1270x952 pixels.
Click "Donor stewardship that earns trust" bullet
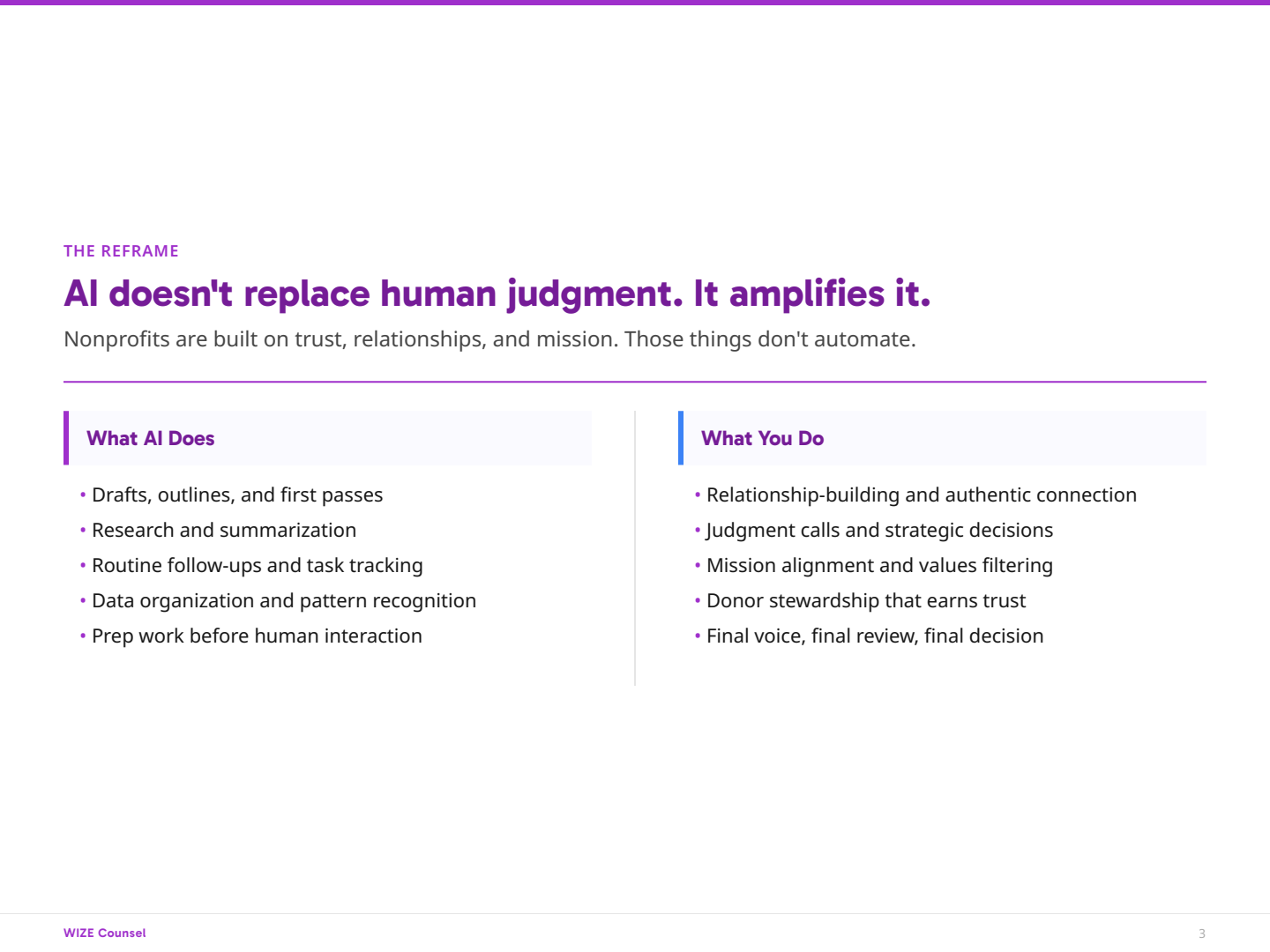point(865,601)
